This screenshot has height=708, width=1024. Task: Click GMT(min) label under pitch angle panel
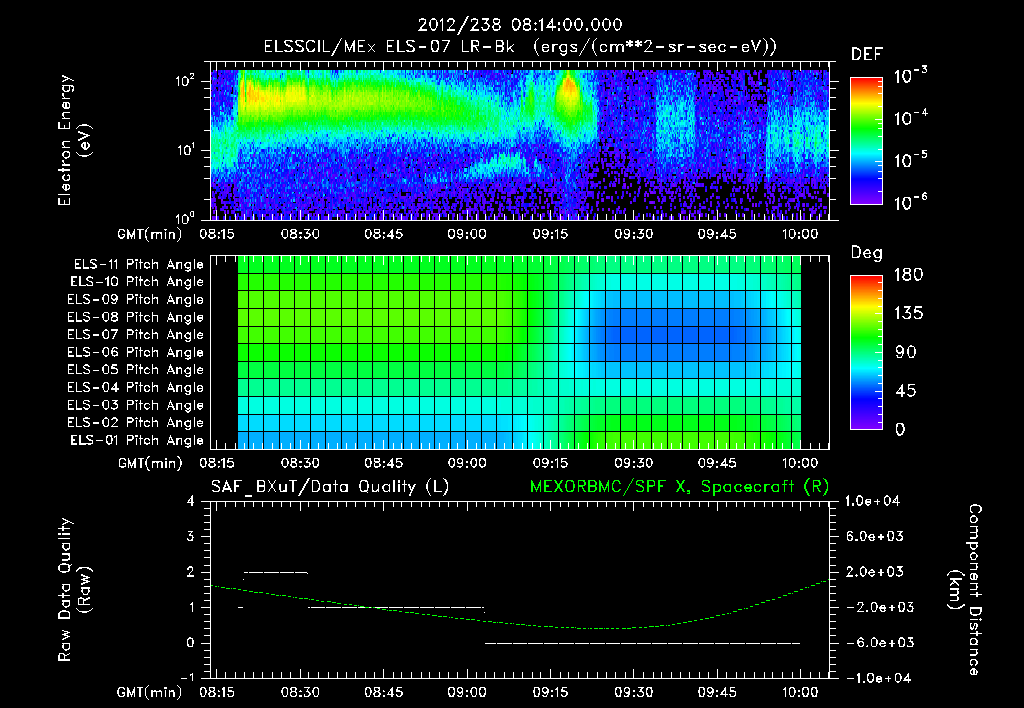150,464
